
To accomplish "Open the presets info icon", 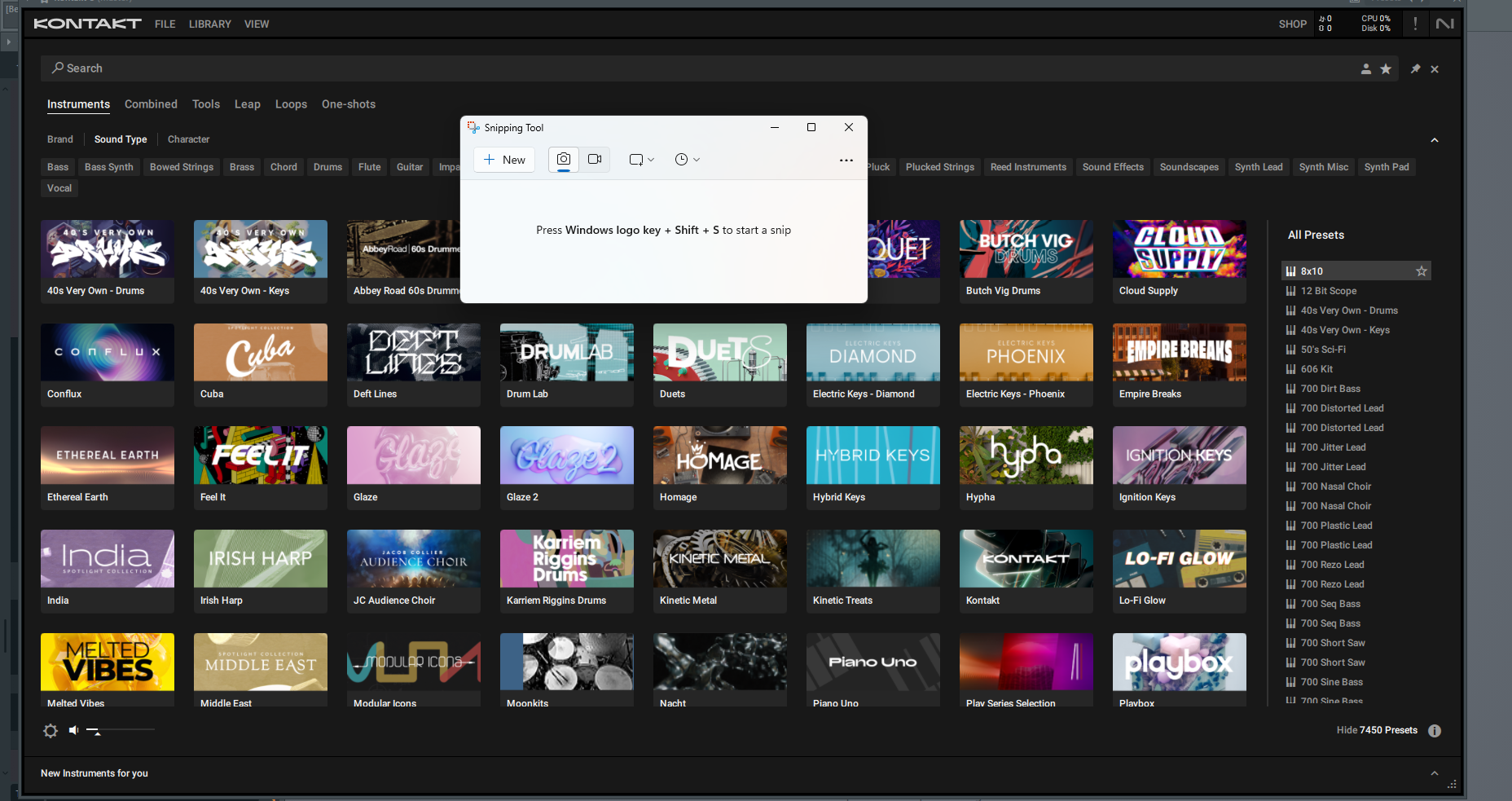I will [1435, 731].
